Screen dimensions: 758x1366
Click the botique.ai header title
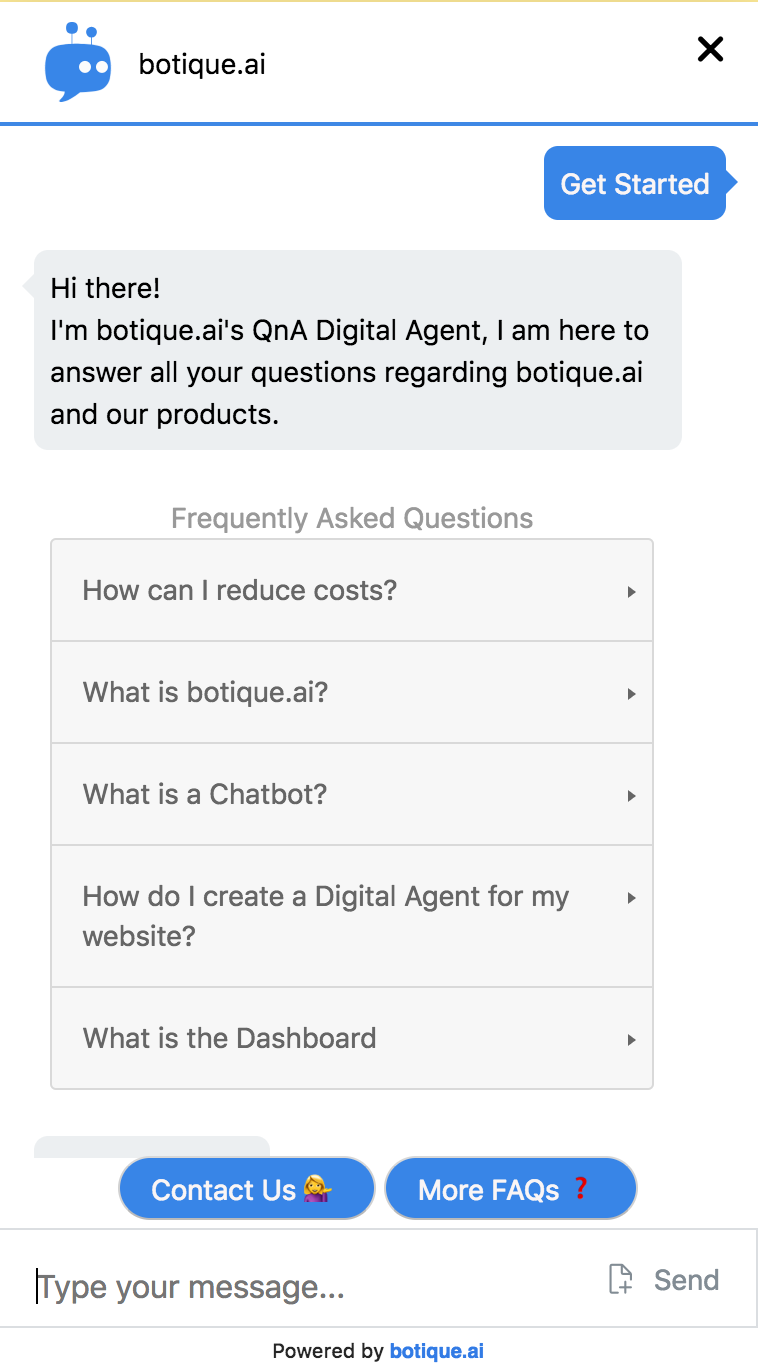[x=202, y=65]
